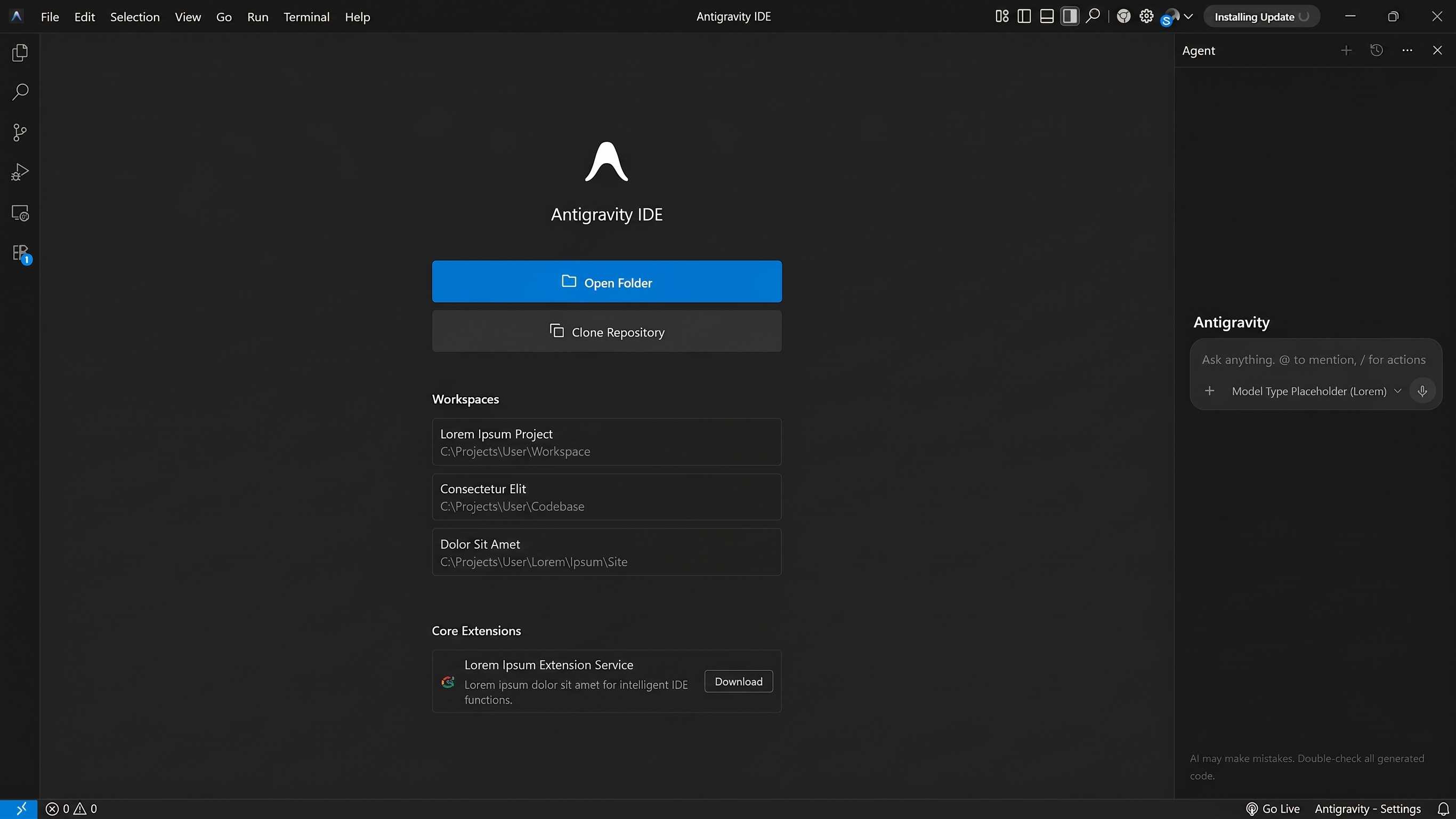This screenshot has width=1456, height=819.
Task: Expand the account dropdown chevron
Action: click(x=1188, y=17)
